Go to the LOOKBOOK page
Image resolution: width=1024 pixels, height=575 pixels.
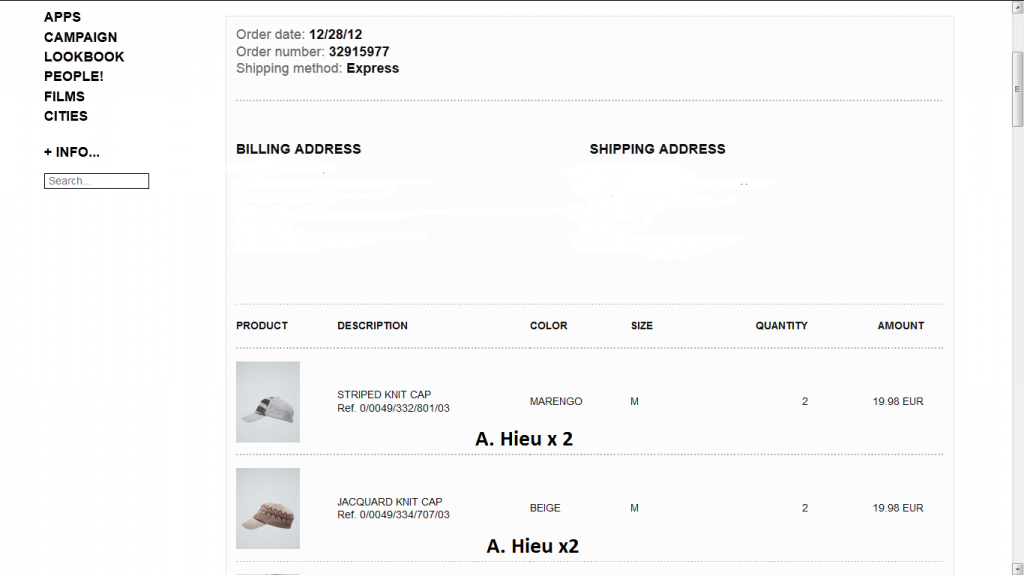(x=84, y=57)
